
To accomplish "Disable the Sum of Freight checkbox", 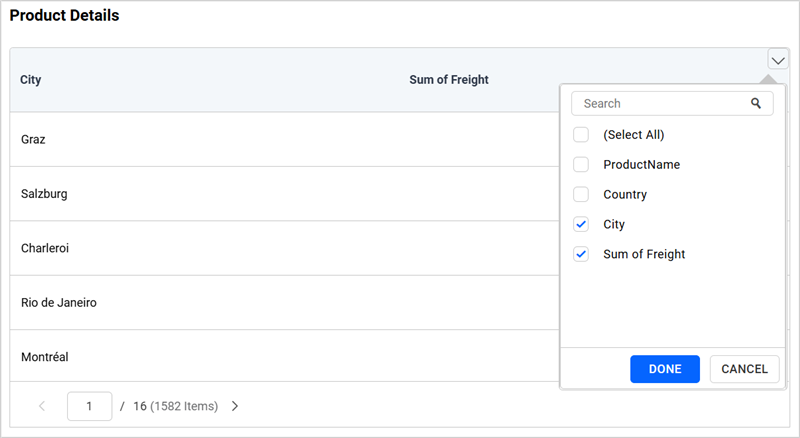I will point(581,254).
